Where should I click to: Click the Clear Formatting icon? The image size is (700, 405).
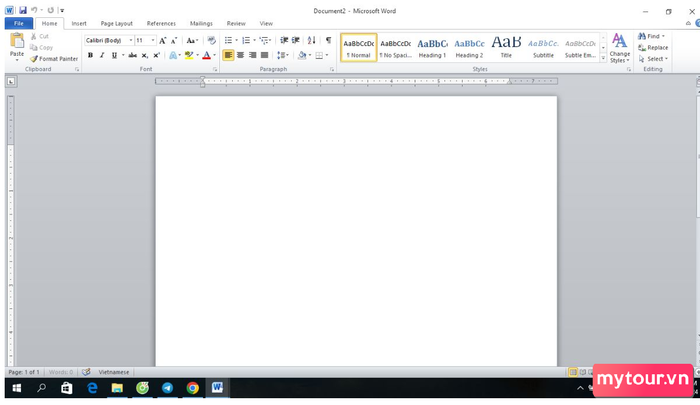pos(212,41)
